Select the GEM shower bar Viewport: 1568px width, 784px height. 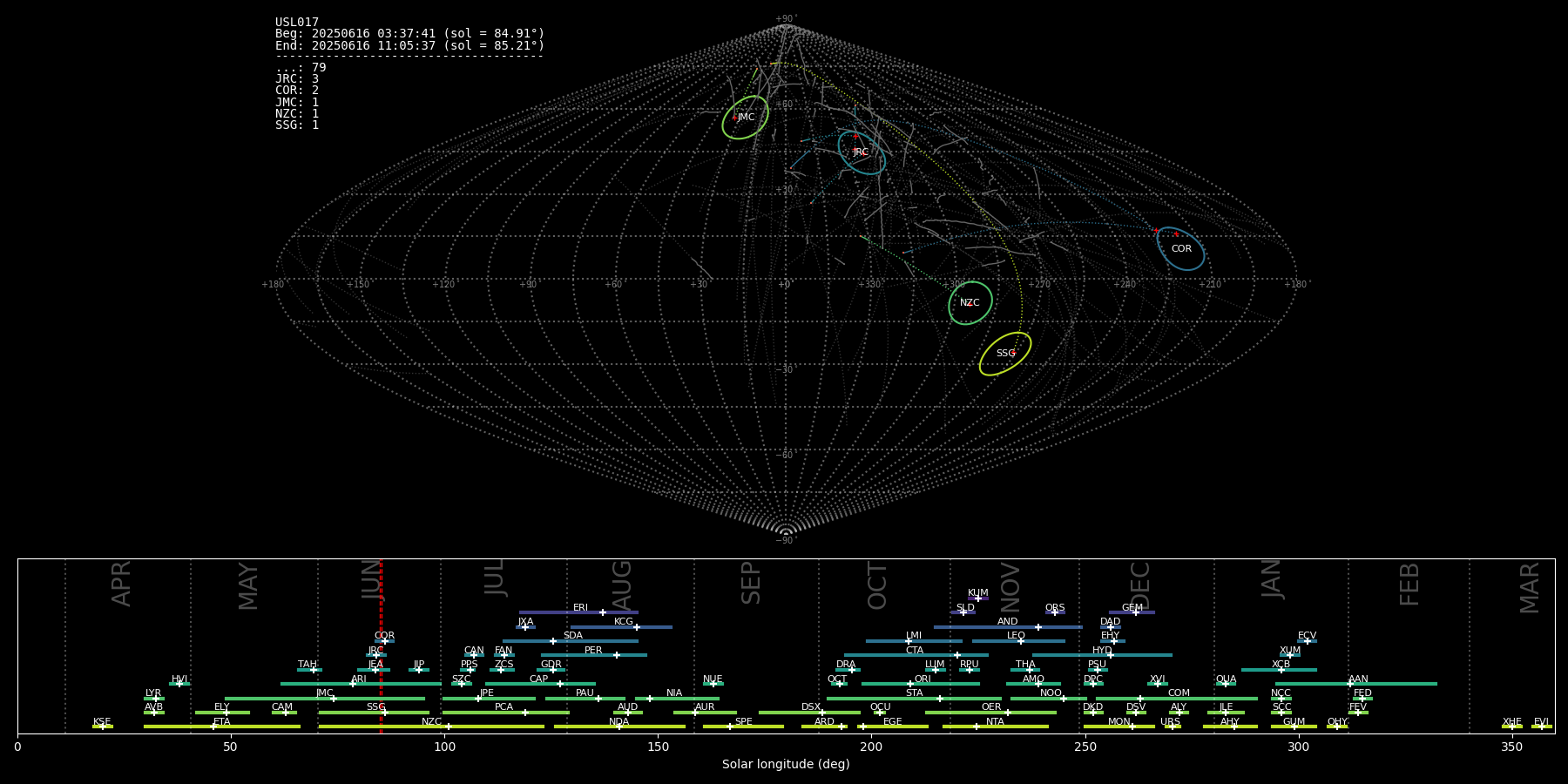(x=1132, y=612)
